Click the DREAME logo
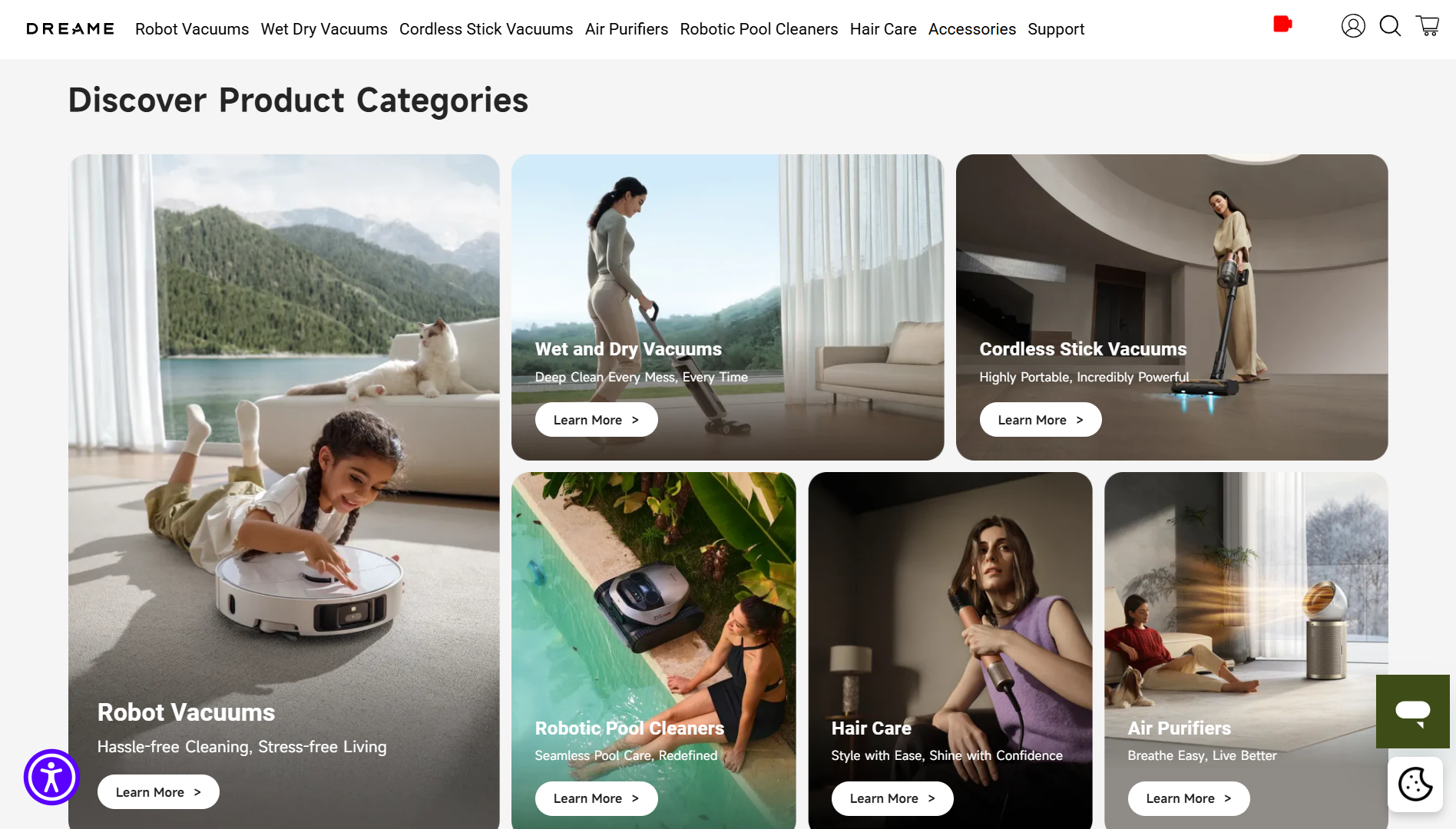This screenshot has width=1456, height=829. 70,29
